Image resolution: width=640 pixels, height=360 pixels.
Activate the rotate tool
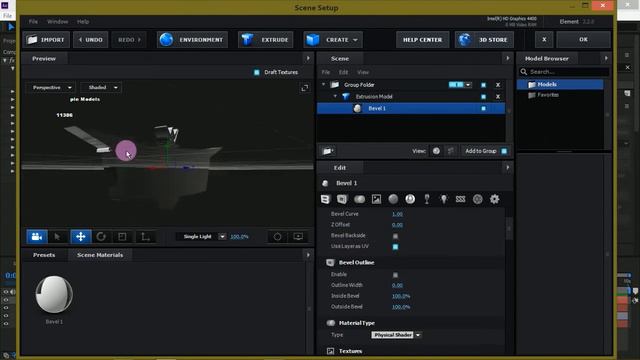101,237
